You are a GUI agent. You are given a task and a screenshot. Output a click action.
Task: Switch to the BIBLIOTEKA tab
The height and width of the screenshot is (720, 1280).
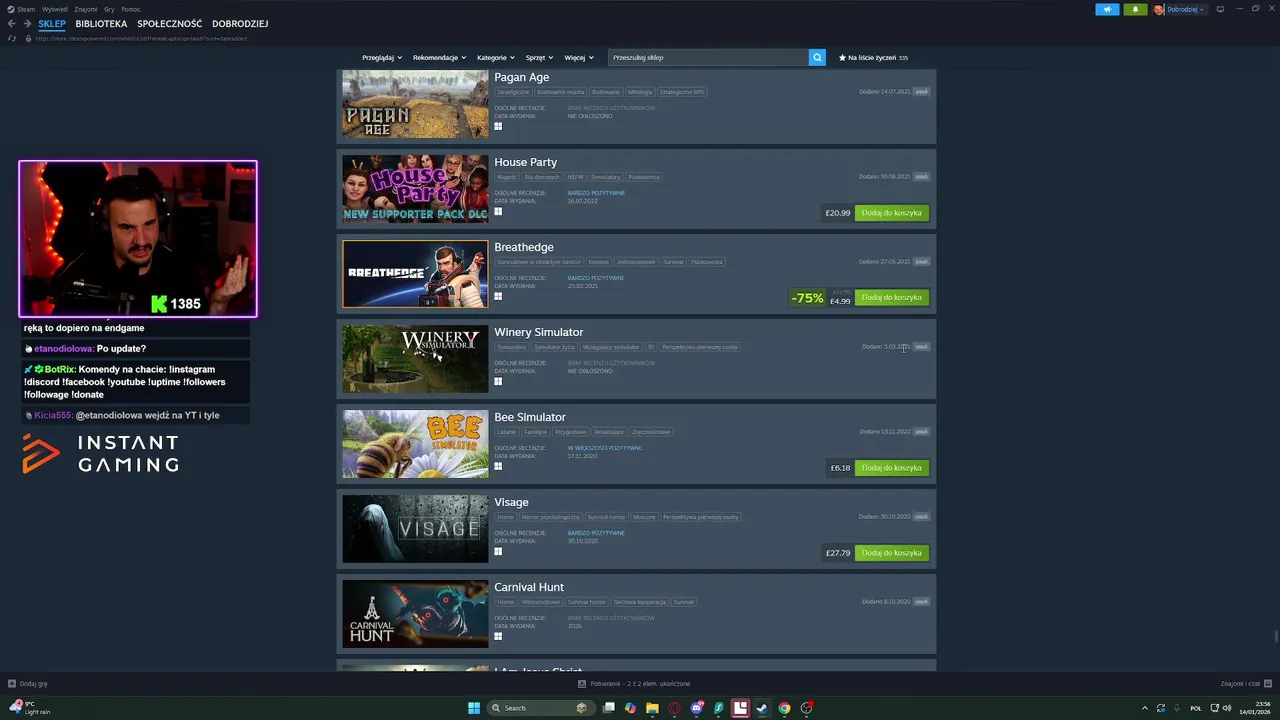pyautogui.click(x=101, y=24)
